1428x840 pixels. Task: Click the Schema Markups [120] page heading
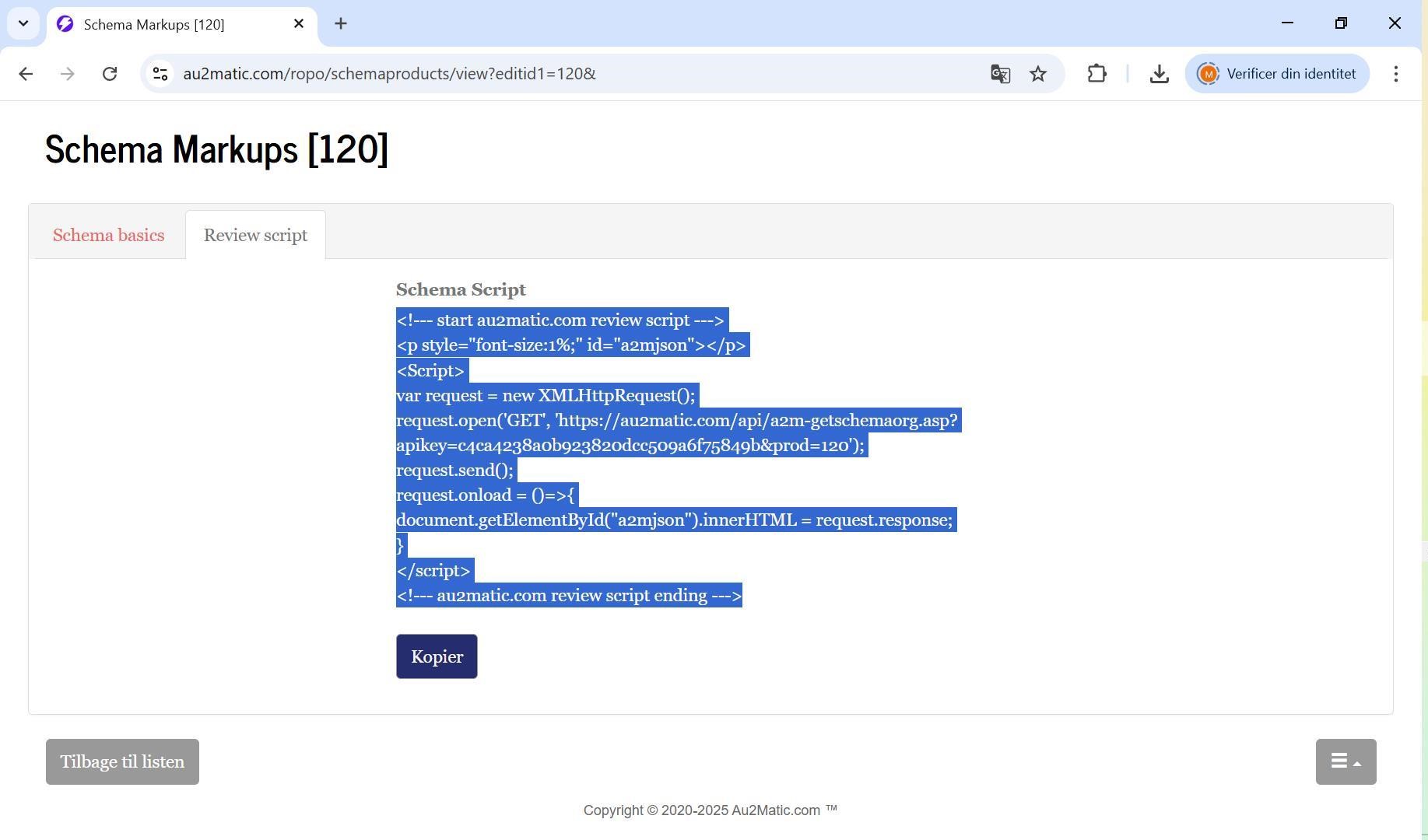click(216, 149)
